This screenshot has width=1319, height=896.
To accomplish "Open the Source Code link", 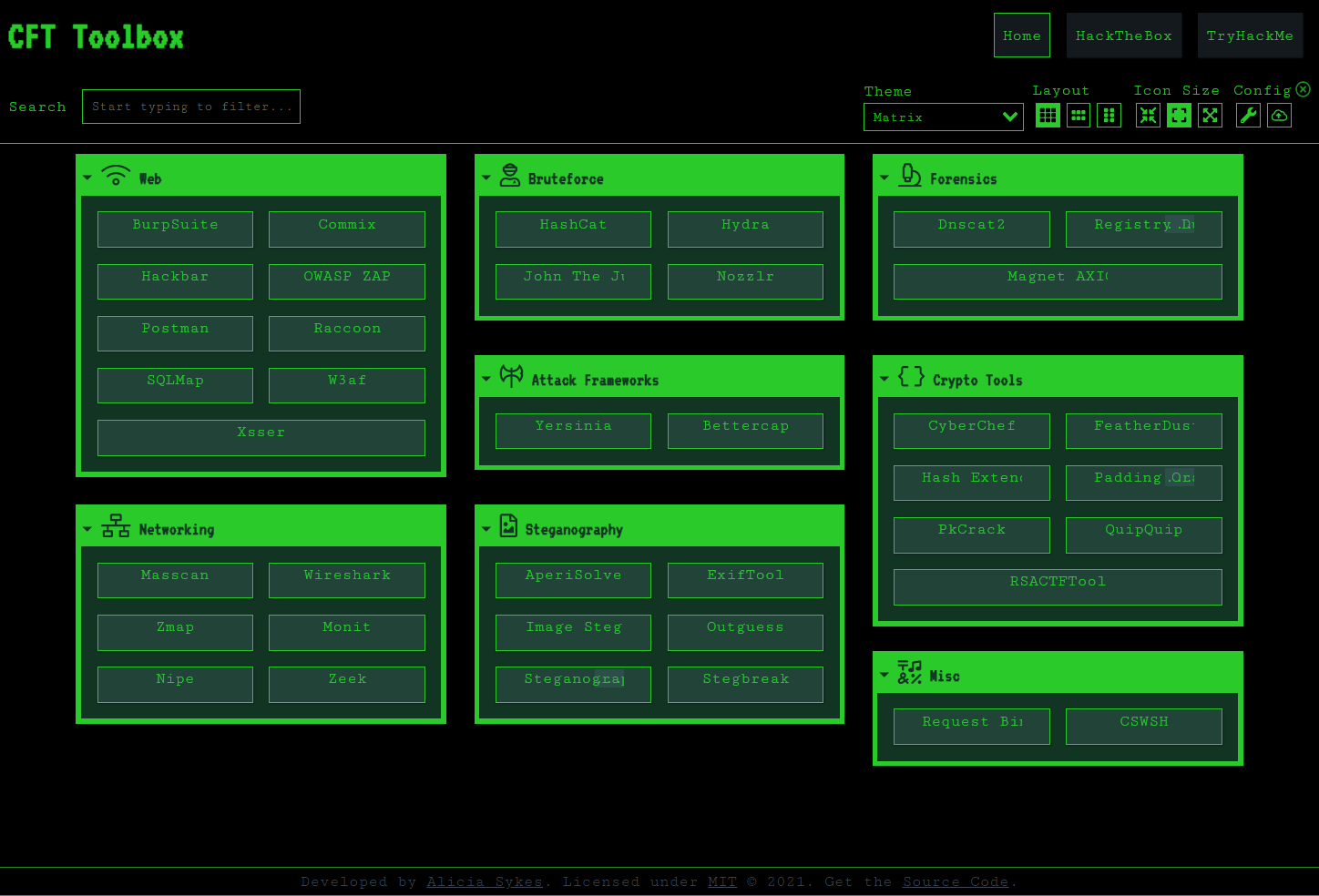I will (x=956, y=881).
